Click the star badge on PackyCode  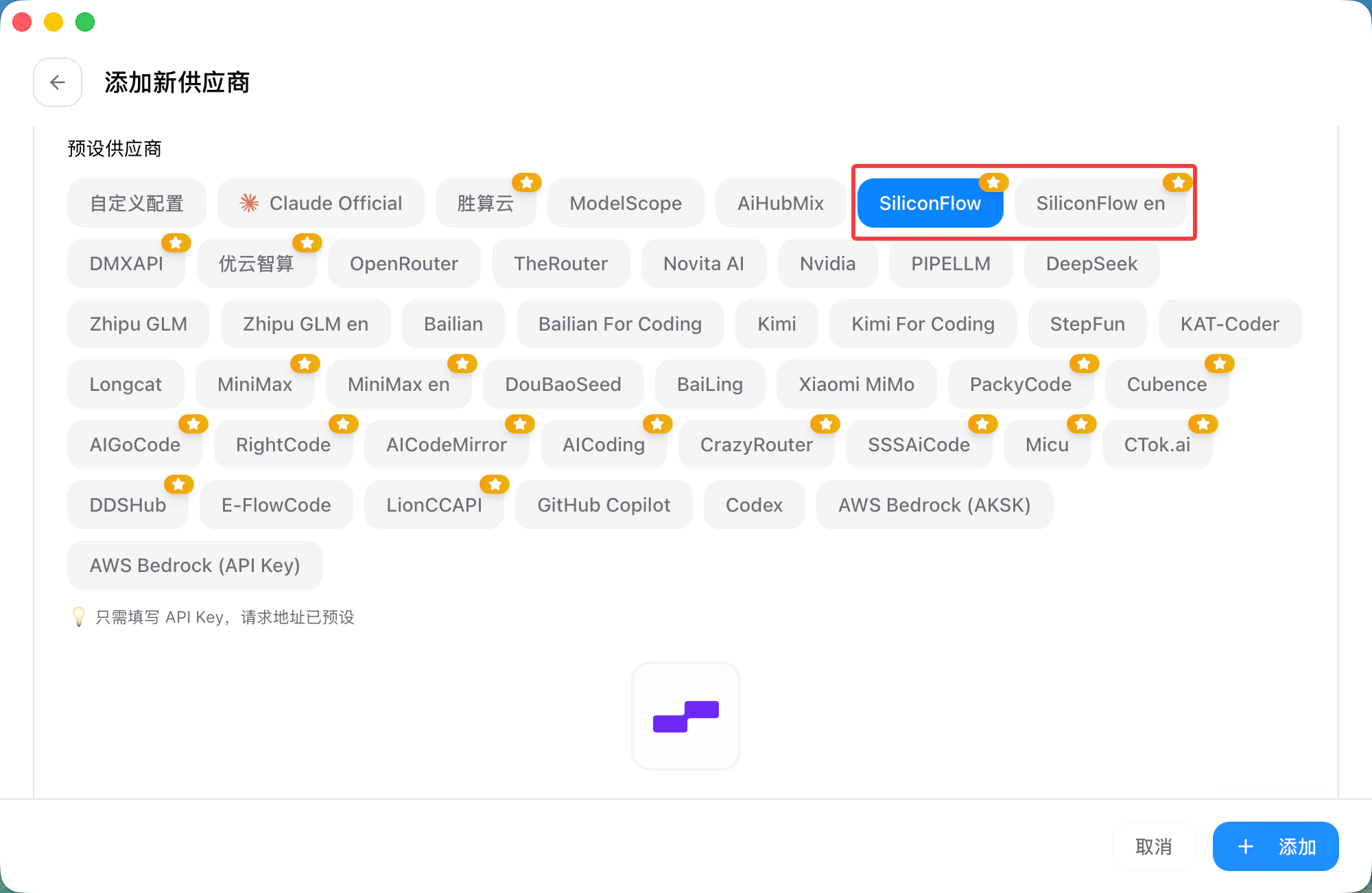coord(1084,364)
